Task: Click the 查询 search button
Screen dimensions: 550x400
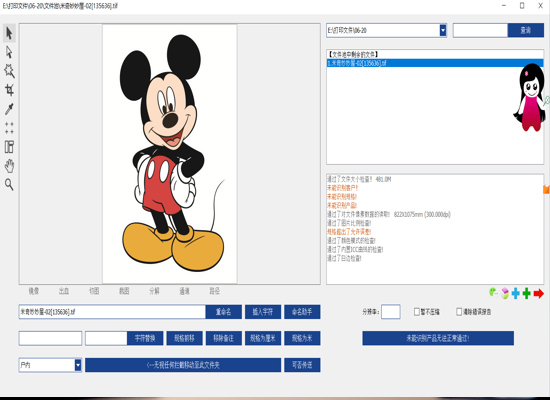Action: click(526, 31)
